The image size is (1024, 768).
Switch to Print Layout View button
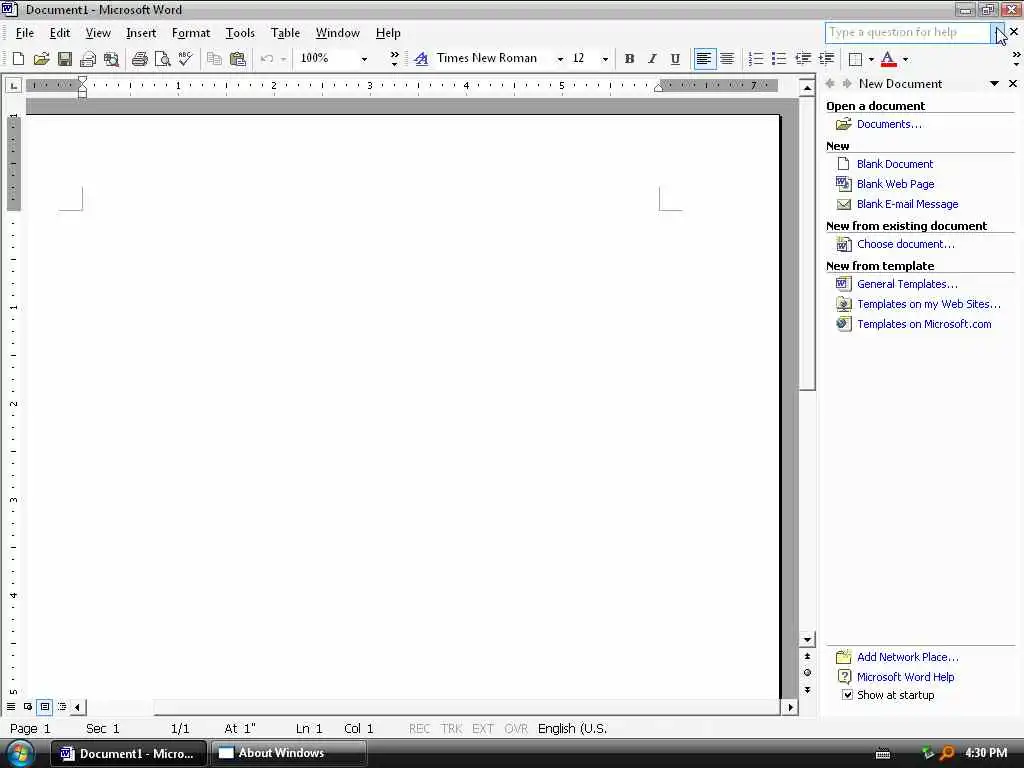pyautogui.click(x=45, y=707)
